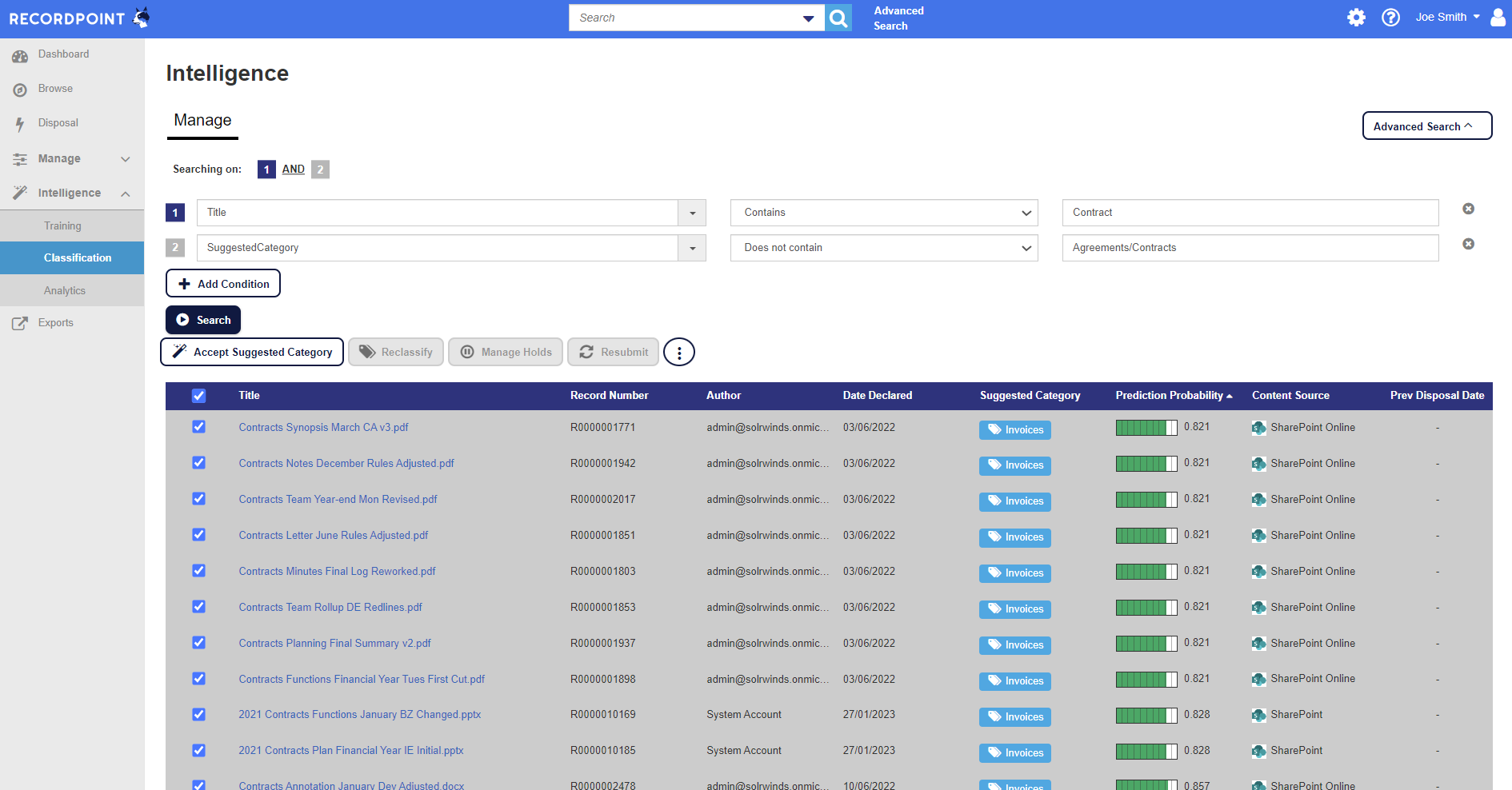The height and width of the screenshot is (790, 1512).
Task: Open the settings gear icon
Action: (x=1356, y=17)
